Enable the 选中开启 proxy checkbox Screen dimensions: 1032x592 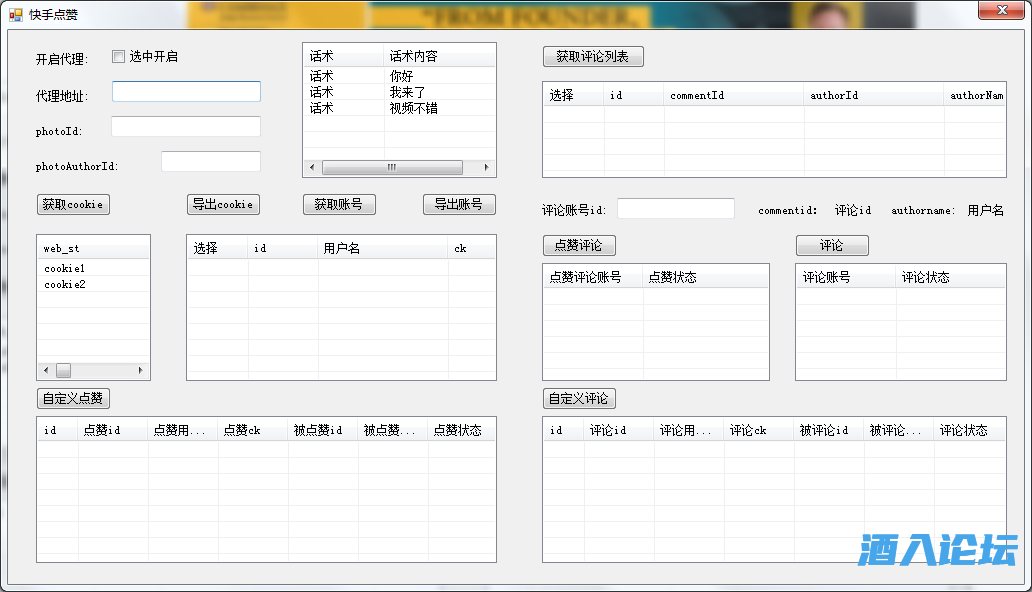(119, 57)
